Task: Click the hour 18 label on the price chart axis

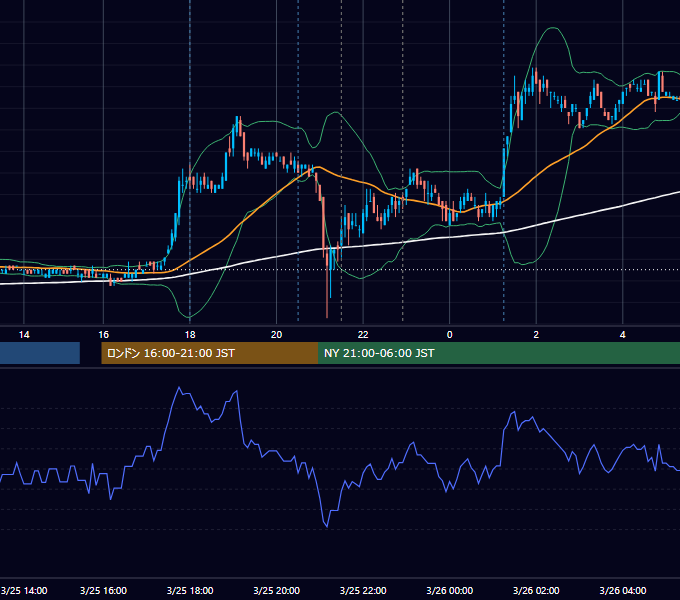Action: [190, 335]
